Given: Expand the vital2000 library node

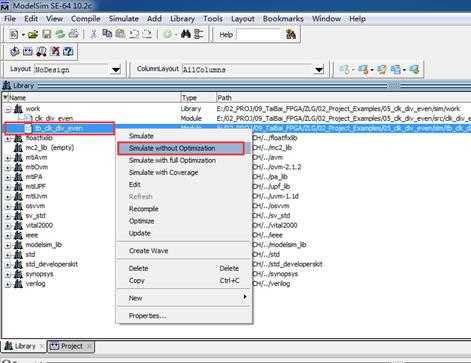Looking at the screenshot, I should coord(8,226).
